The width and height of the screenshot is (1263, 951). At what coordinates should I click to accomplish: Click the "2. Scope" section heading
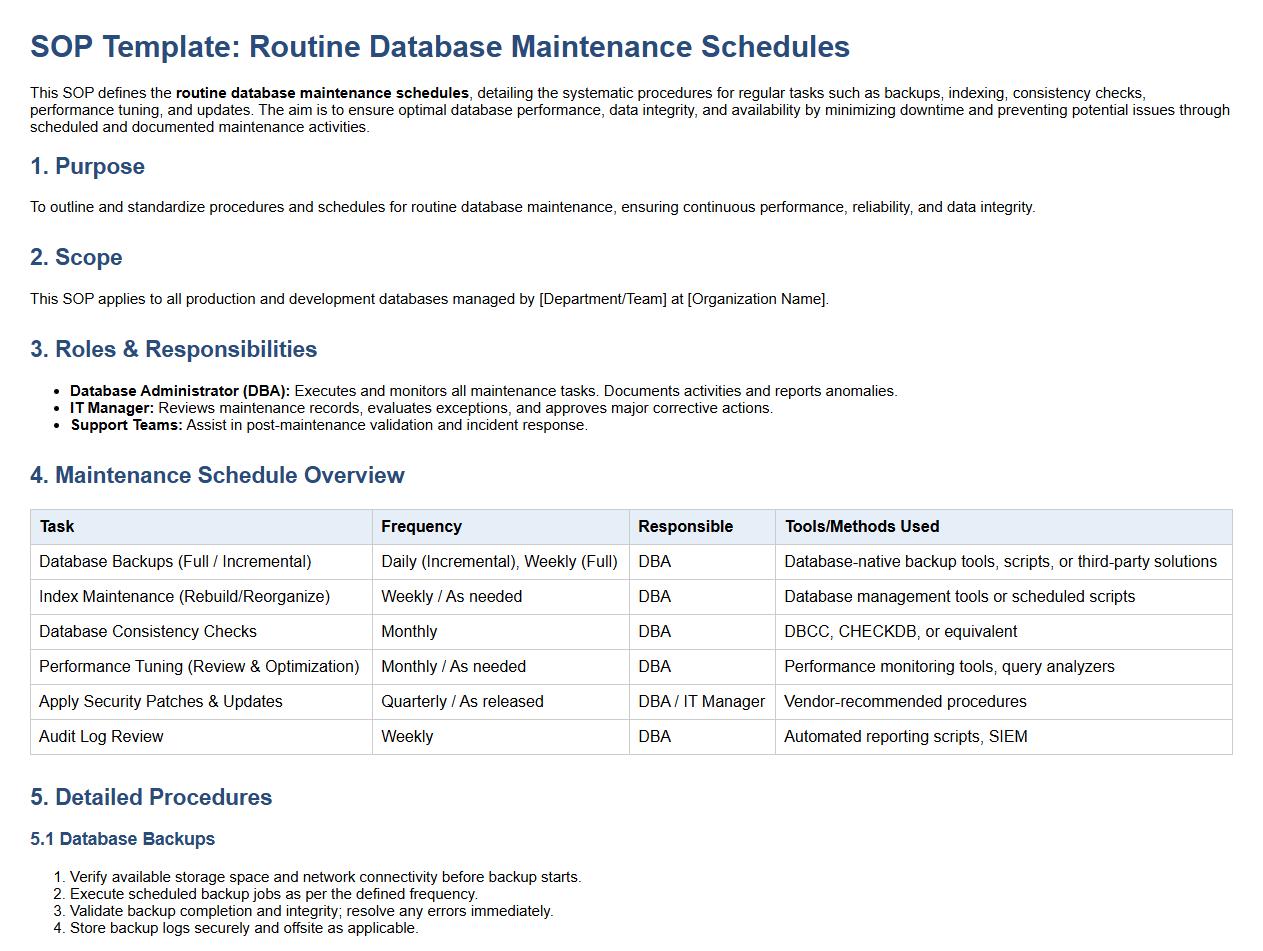click(76, 258)
